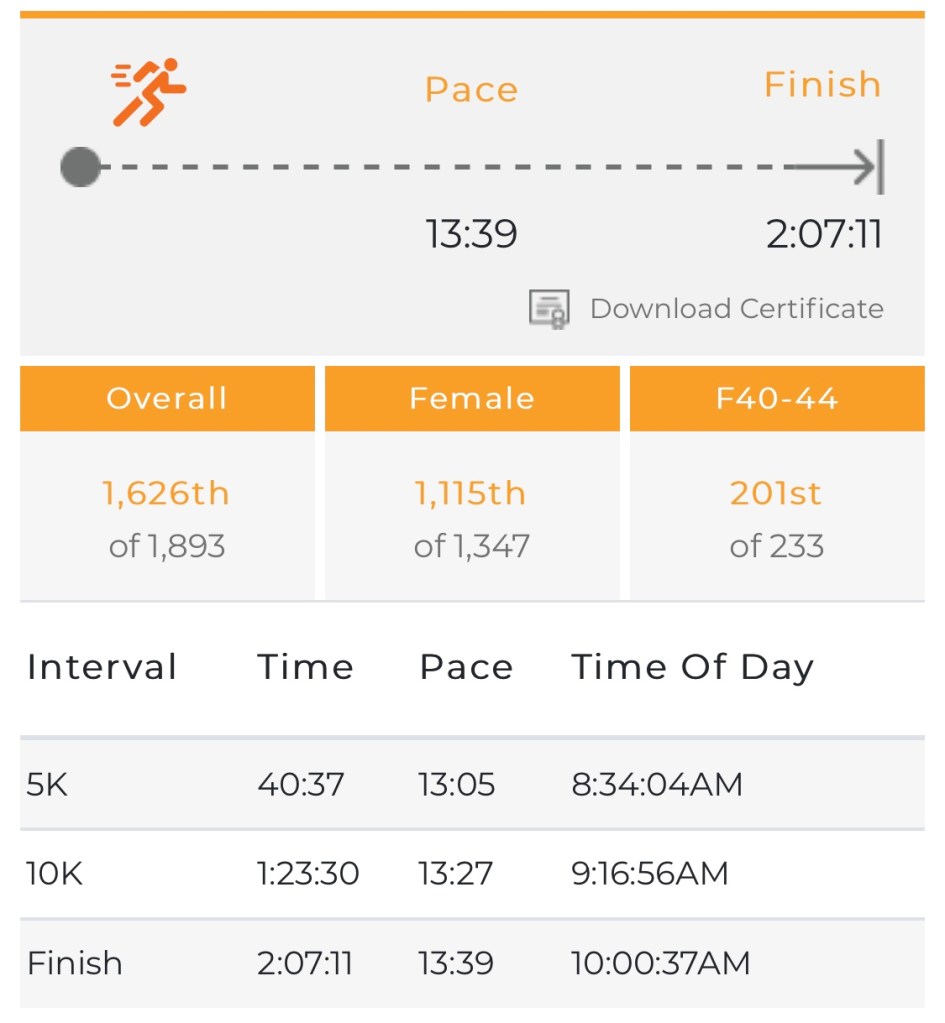Click the orange Finish label
This screenshot has height=1023, width=945.
[x=822, y=85]
